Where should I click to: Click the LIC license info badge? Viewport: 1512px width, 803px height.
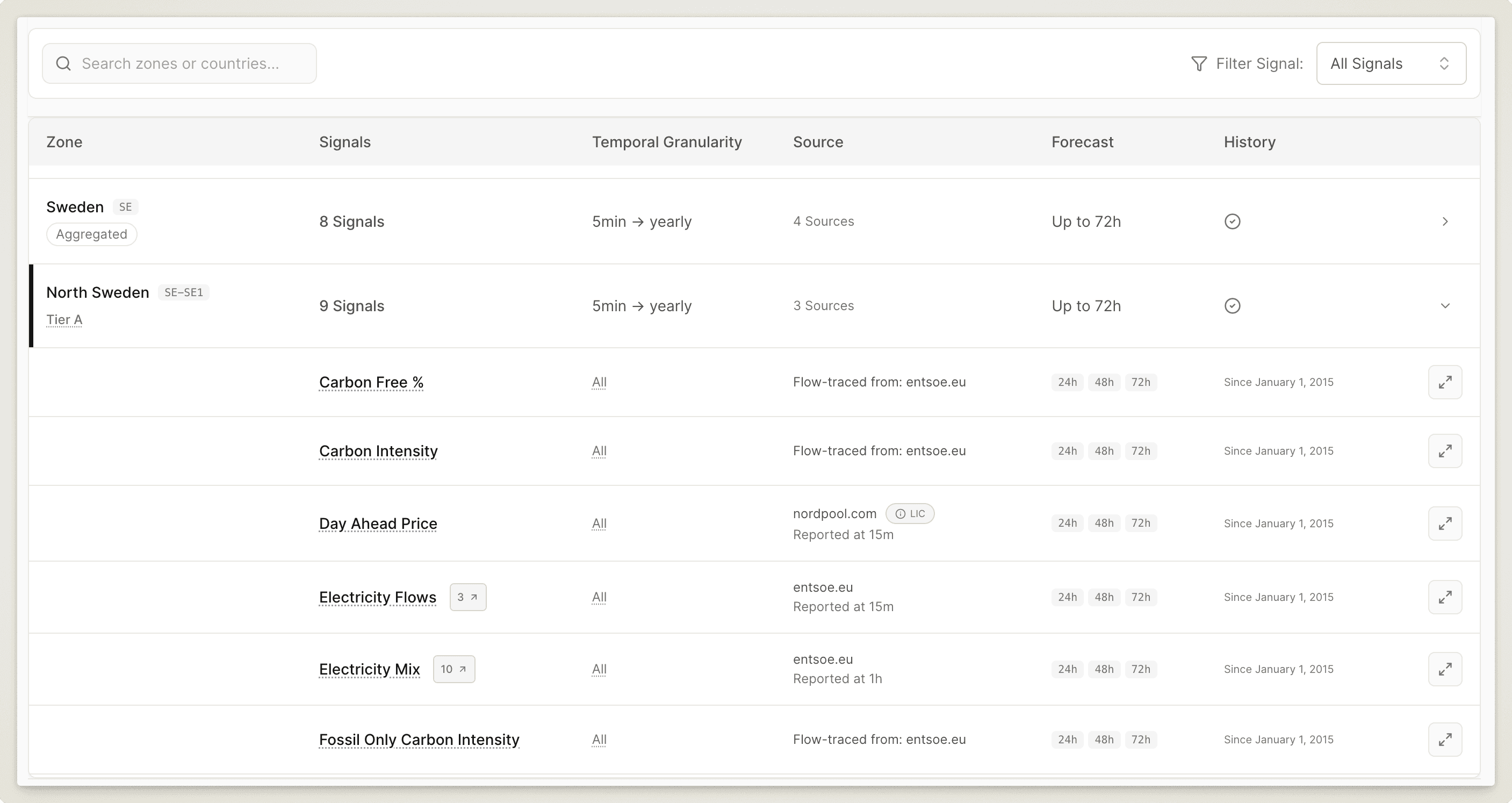pyautogui.click(x=910, y=514)
